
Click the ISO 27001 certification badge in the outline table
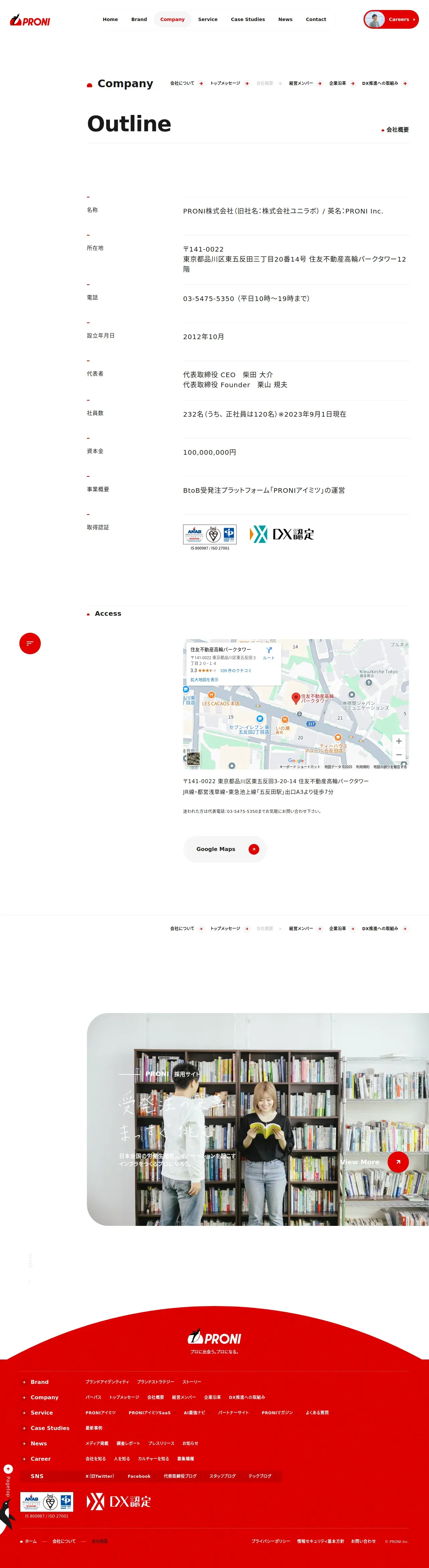coord(210,537)
